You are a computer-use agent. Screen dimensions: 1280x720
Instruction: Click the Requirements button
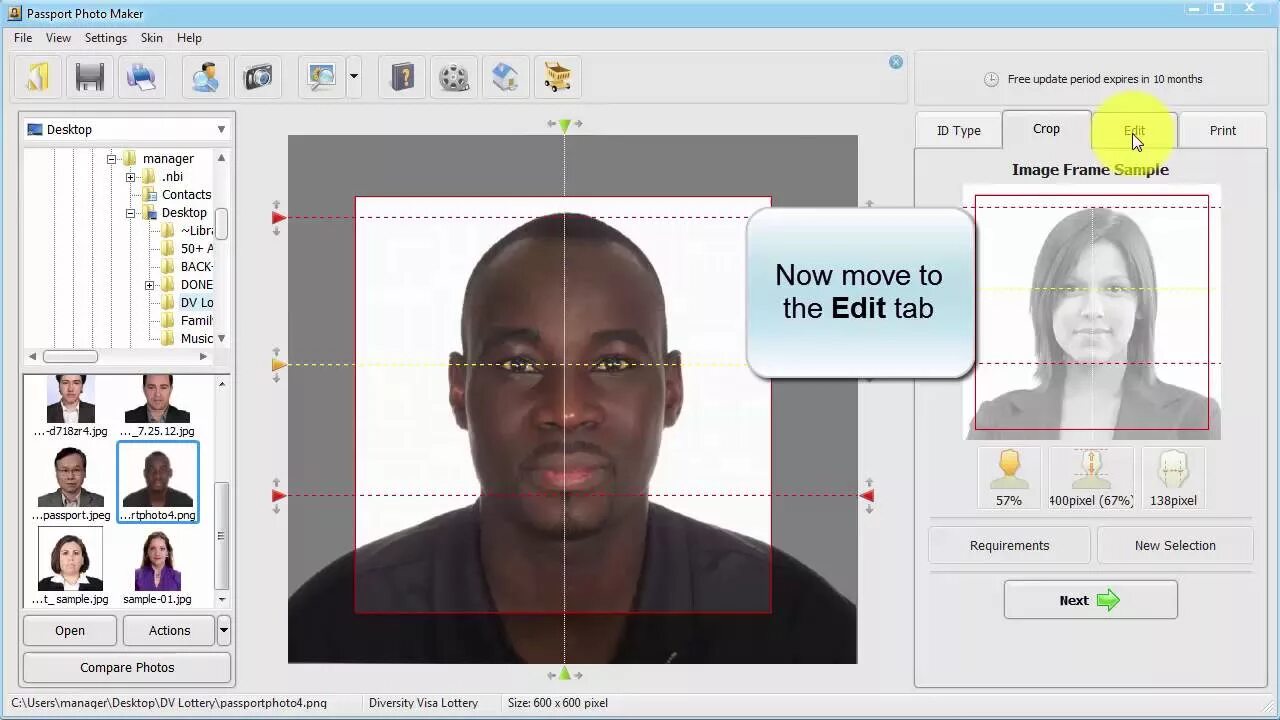(1009, 546)
